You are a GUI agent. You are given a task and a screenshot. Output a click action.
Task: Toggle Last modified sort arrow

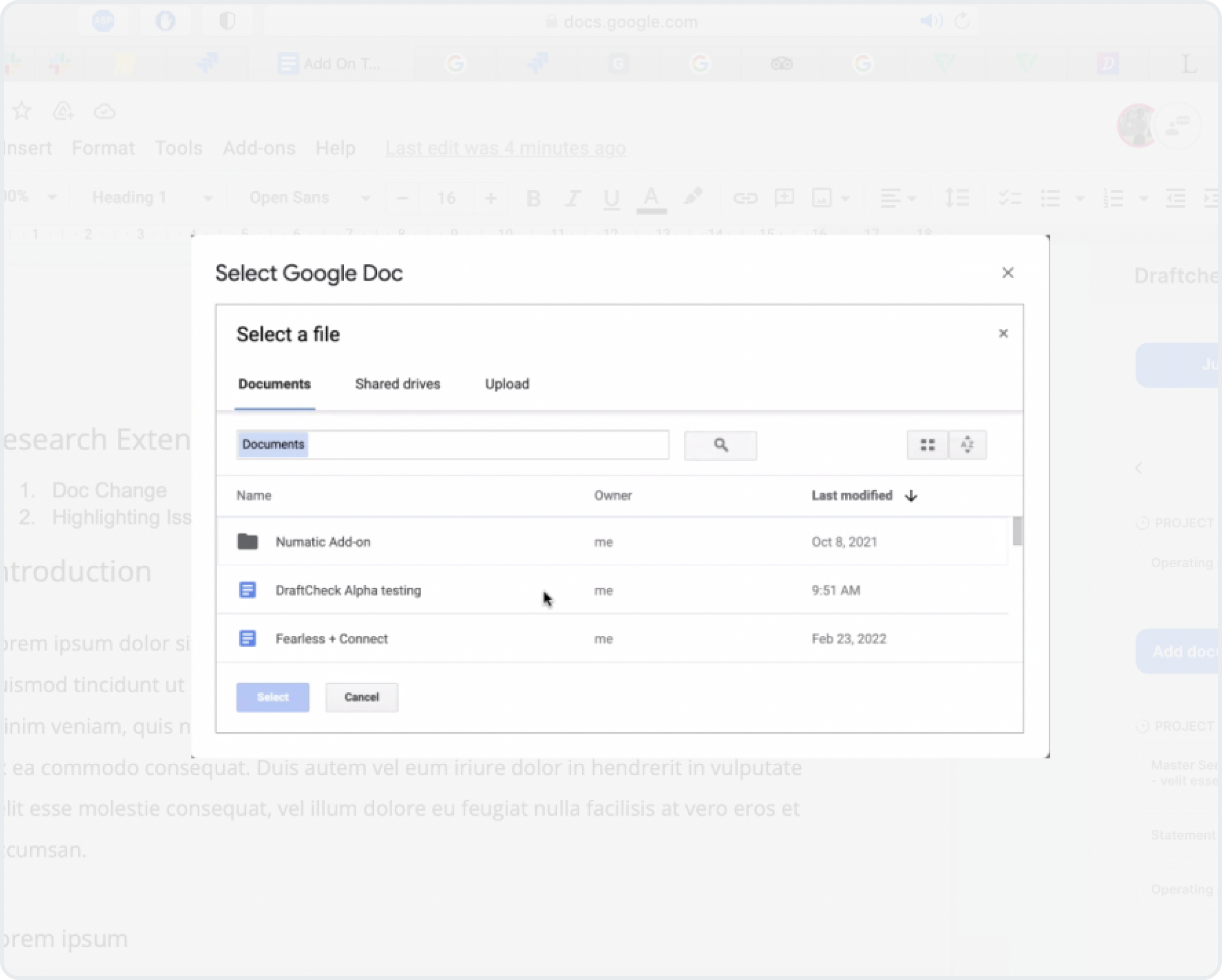point(911,496)
